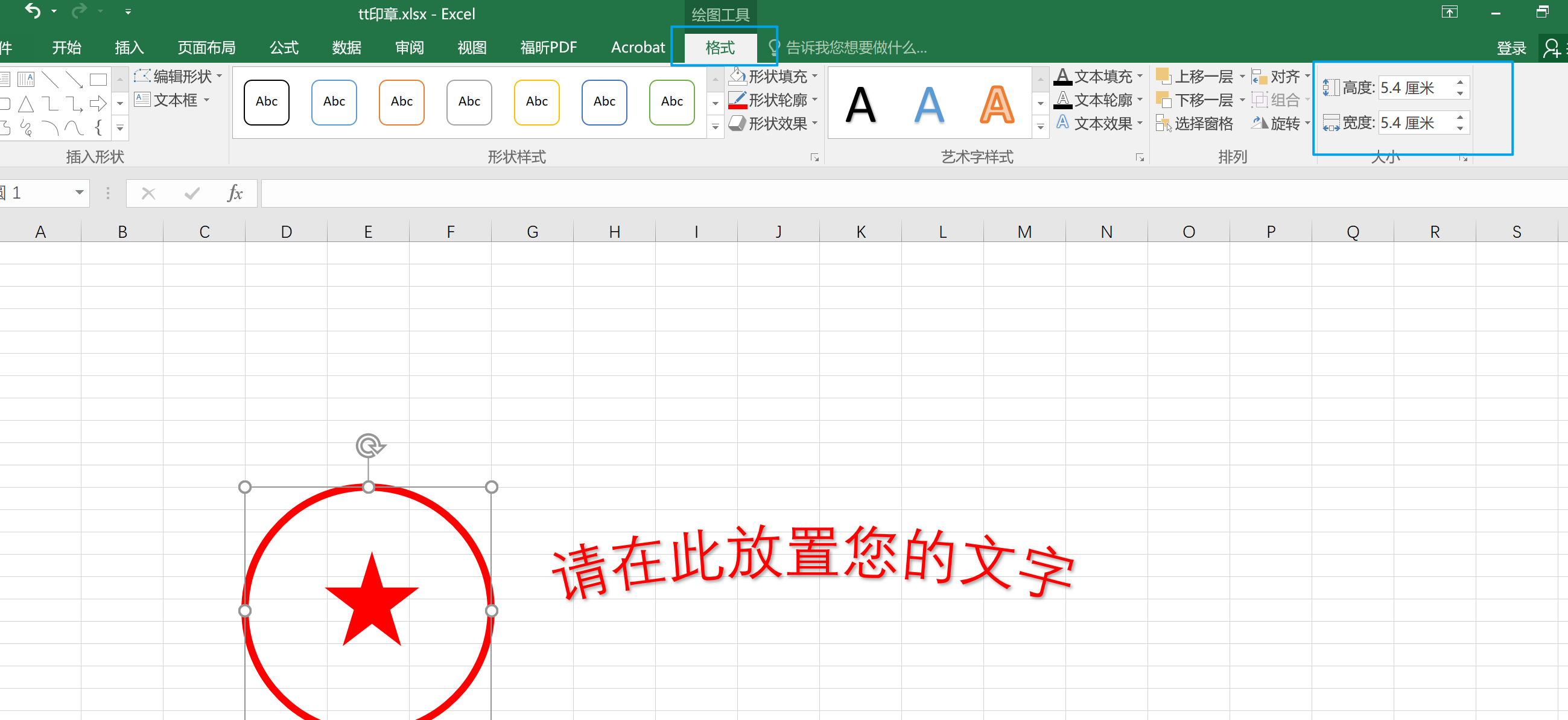
Task: Expand the shape styles gallery More arrow
Action: click(x=715, y=127)
